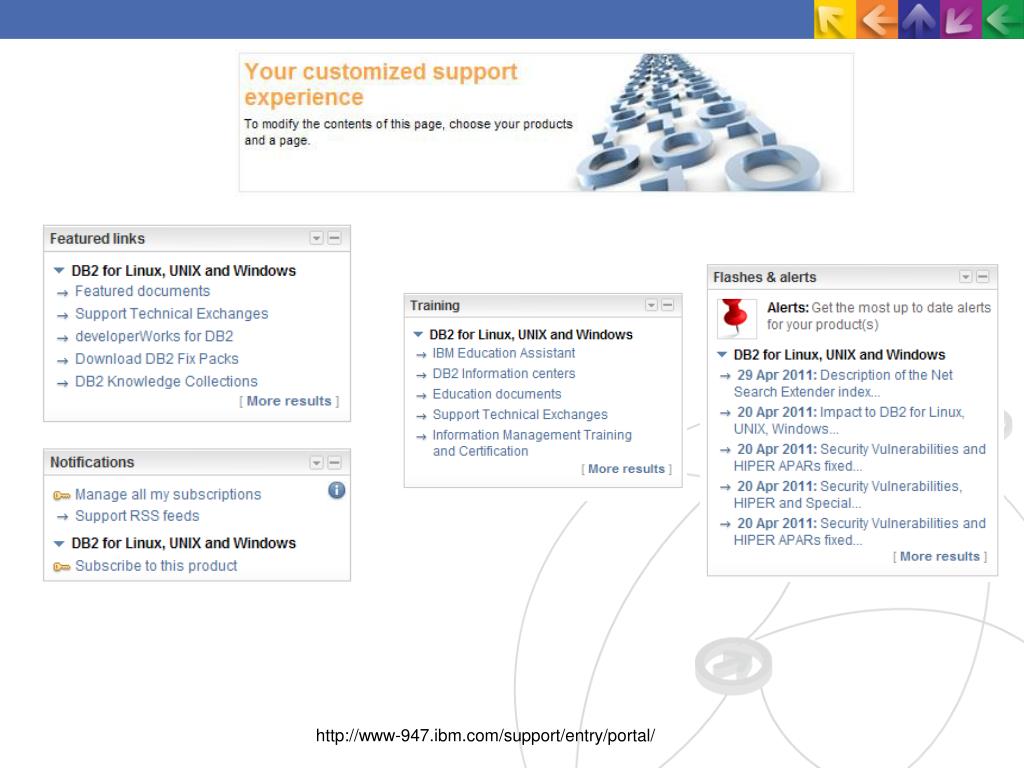Open DB2 Knowledge Collections link
1024x768 pixels.
(167, 381)
